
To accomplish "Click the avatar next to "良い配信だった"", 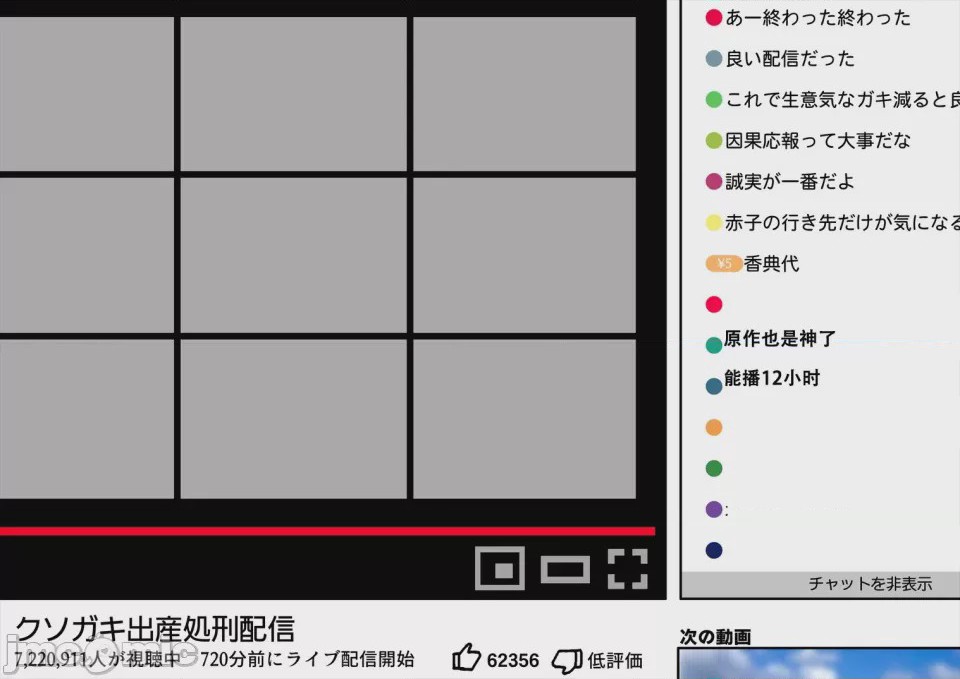I will point(714,58).
